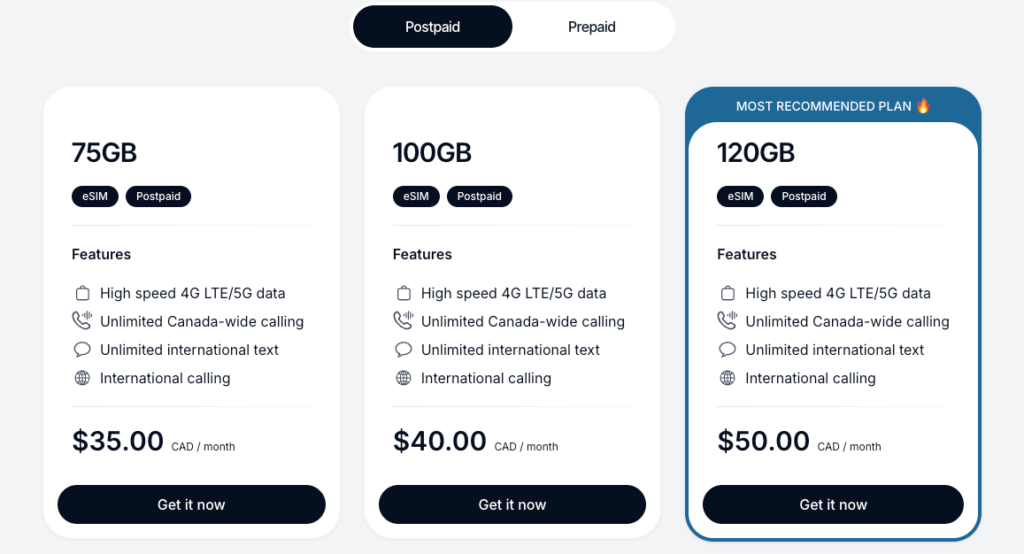
Task: Click Get it now for 75GB plan
Action: tap(191, 505)
